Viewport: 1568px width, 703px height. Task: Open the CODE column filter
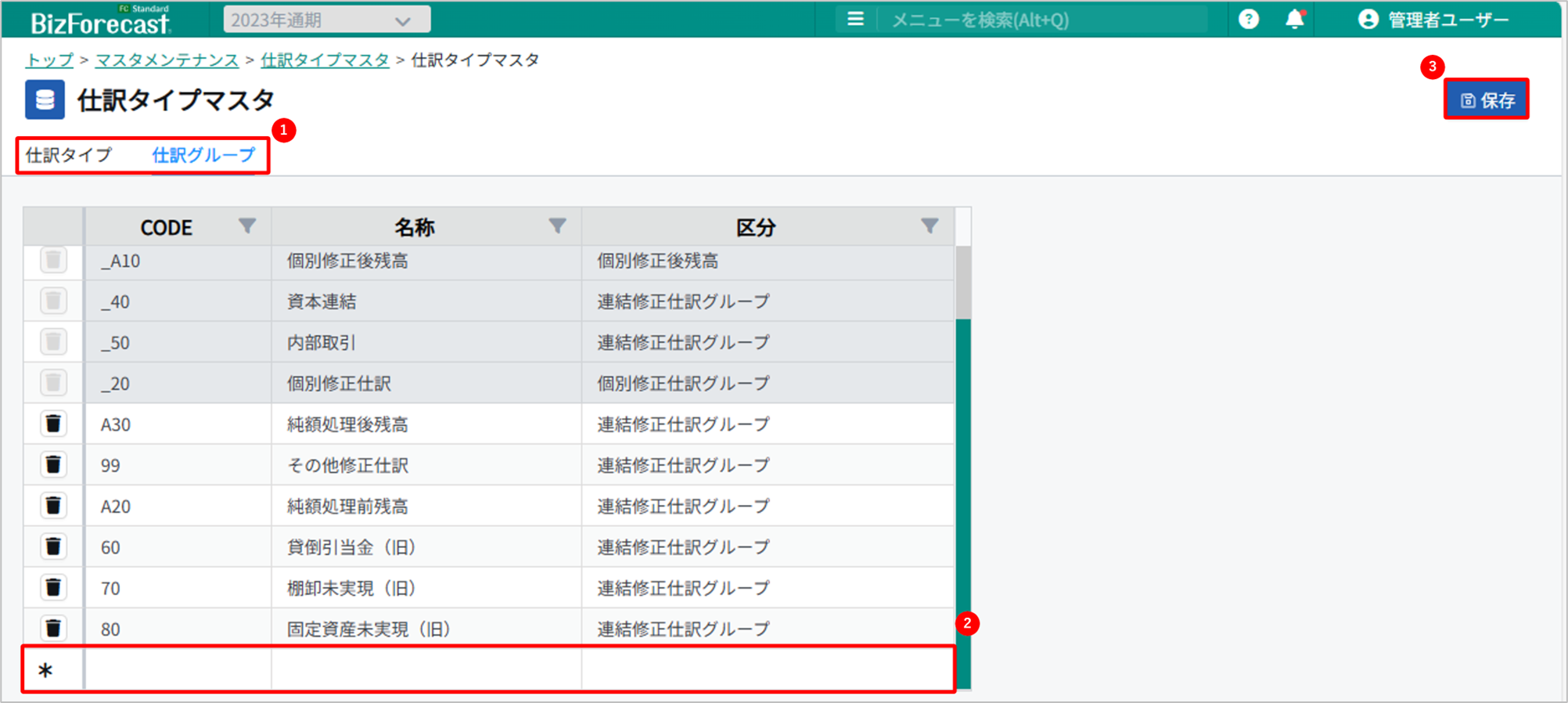point(247,226)
